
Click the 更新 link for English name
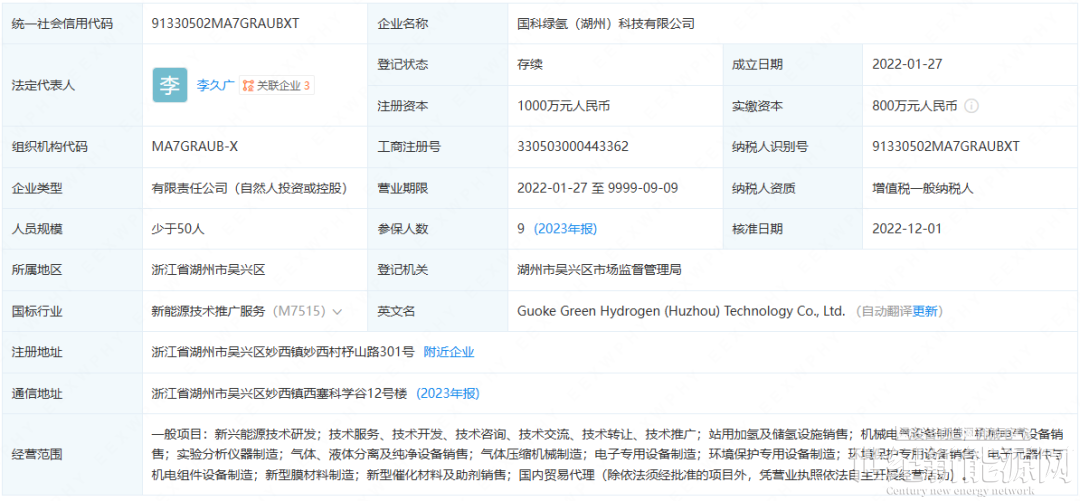(x=925, y=311)
